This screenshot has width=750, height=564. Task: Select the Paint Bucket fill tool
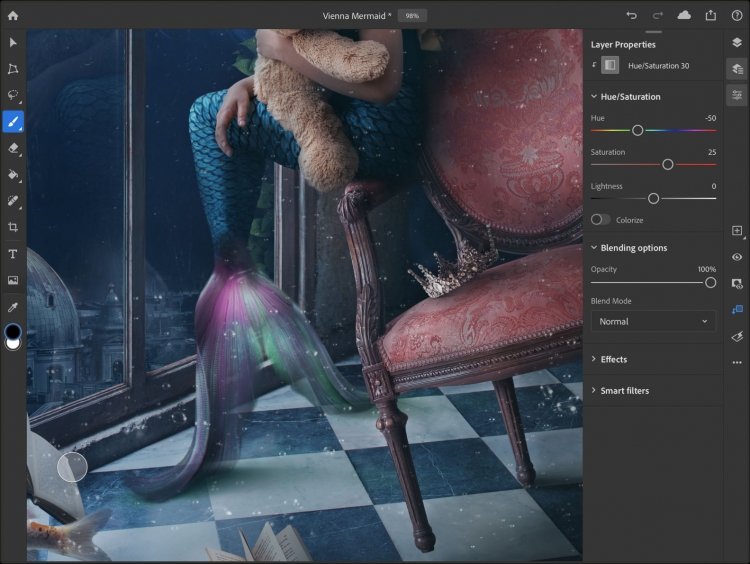[x=13, y=175]
